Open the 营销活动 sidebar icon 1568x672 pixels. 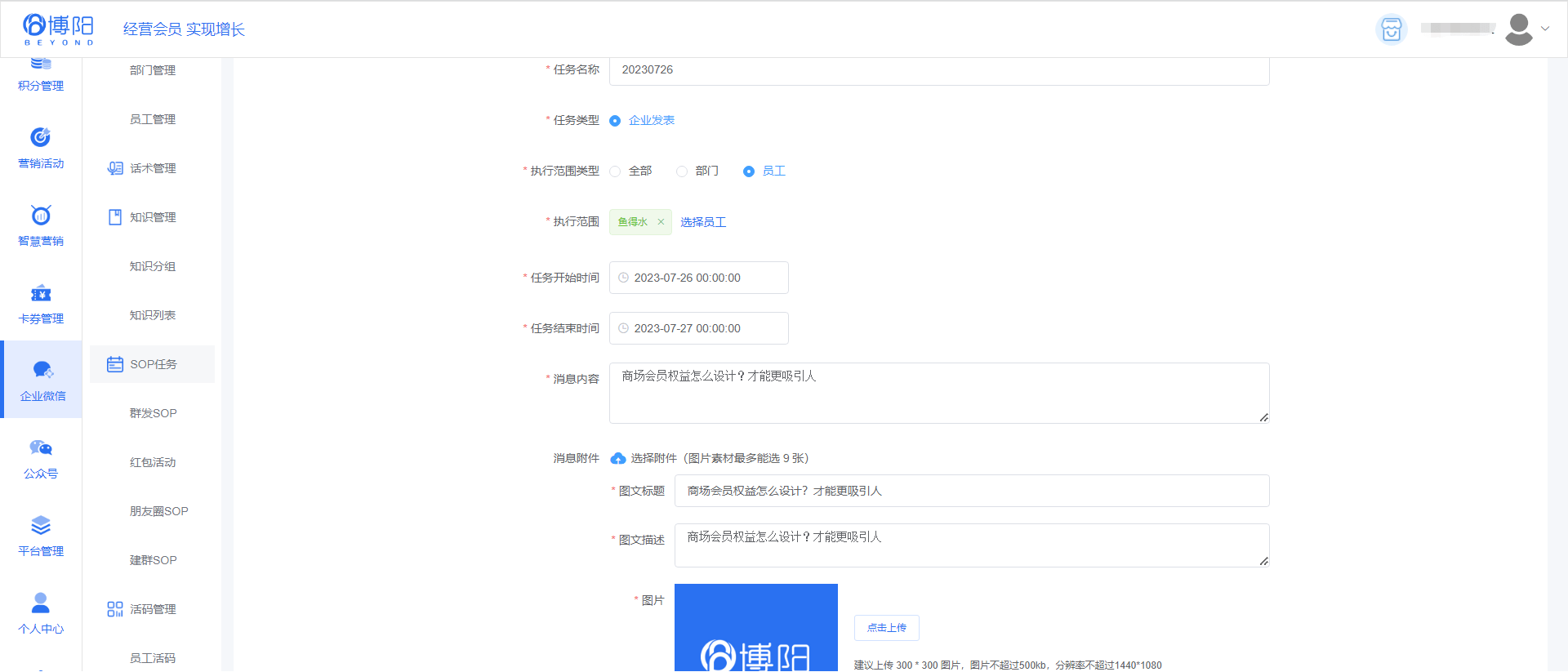(41, 138)
